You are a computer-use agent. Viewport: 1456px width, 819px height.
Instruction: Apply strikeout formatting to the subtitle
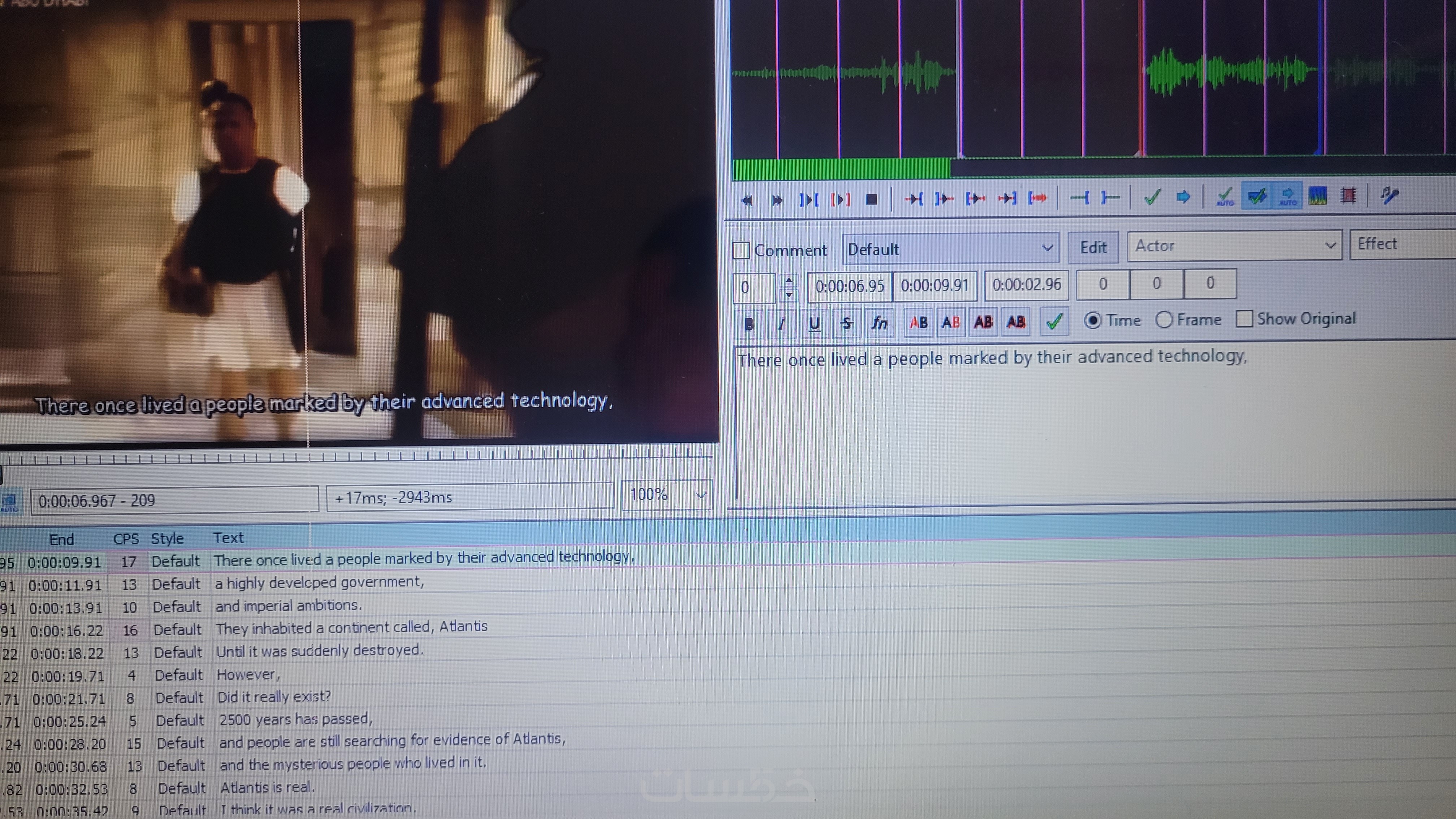tap(846, 323)
